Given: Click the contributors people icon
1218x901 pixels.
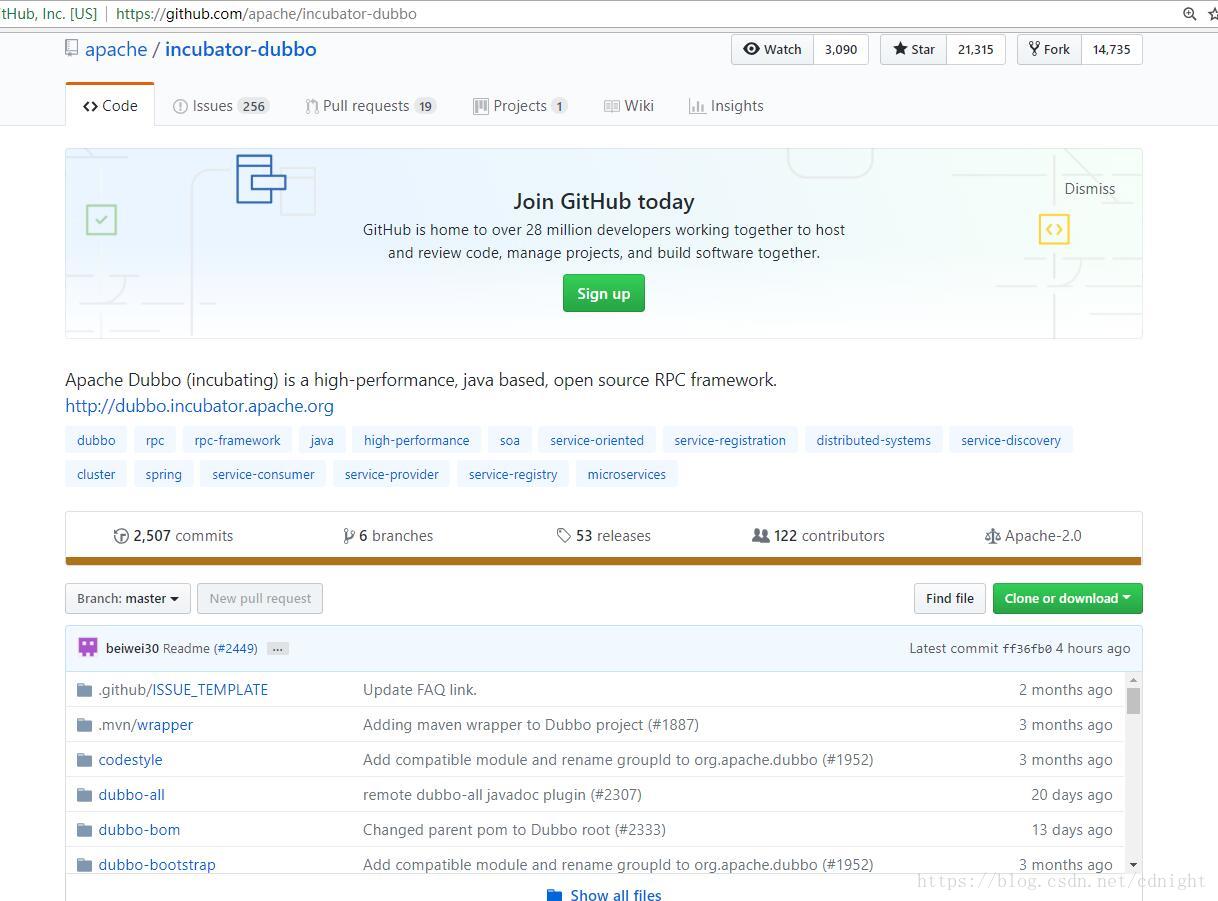Looking at the screenshot, I should (x=761, y=536).
